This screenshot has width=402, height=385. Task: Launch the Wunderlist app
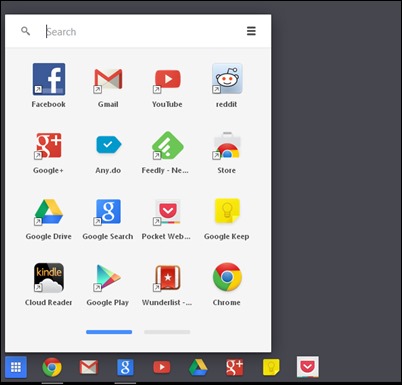(167, 277)
